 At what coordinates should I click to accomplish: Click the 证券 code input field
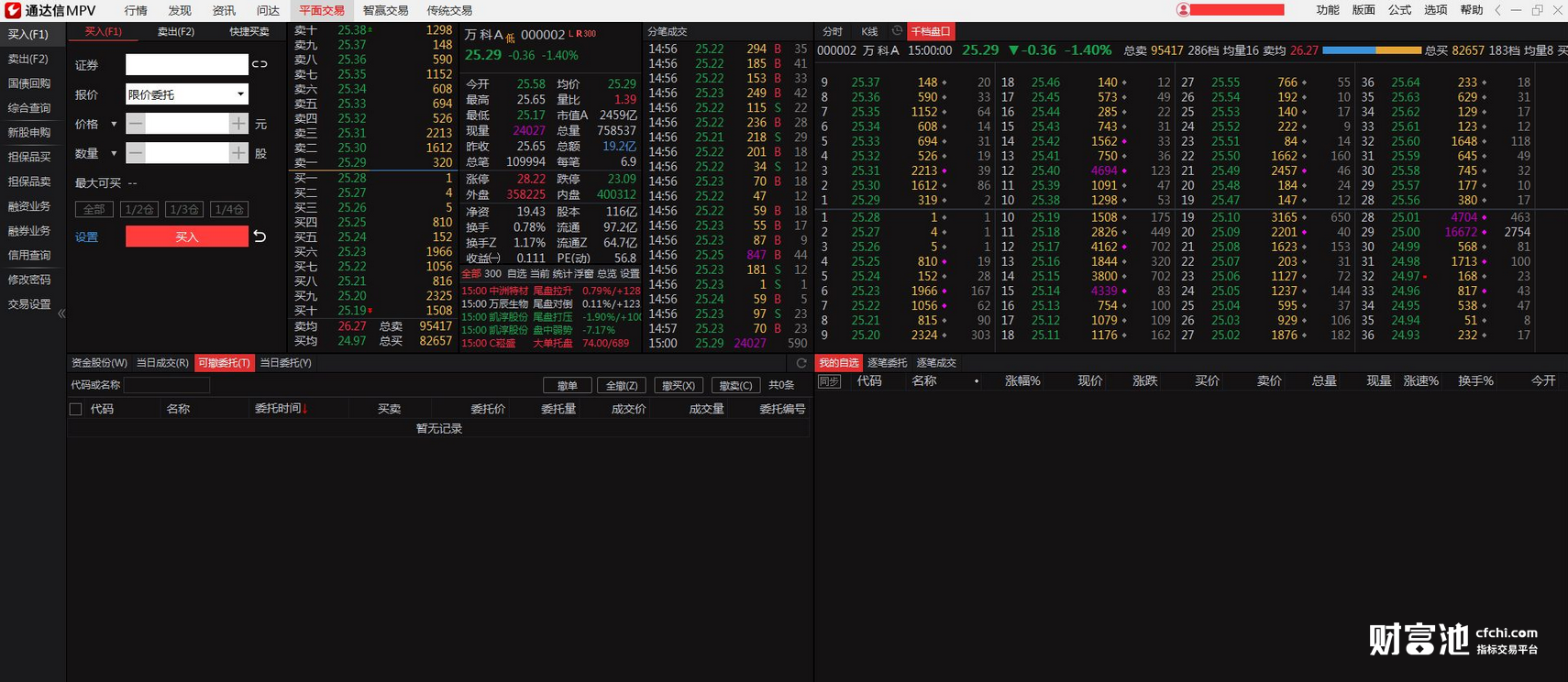(187, 64)
